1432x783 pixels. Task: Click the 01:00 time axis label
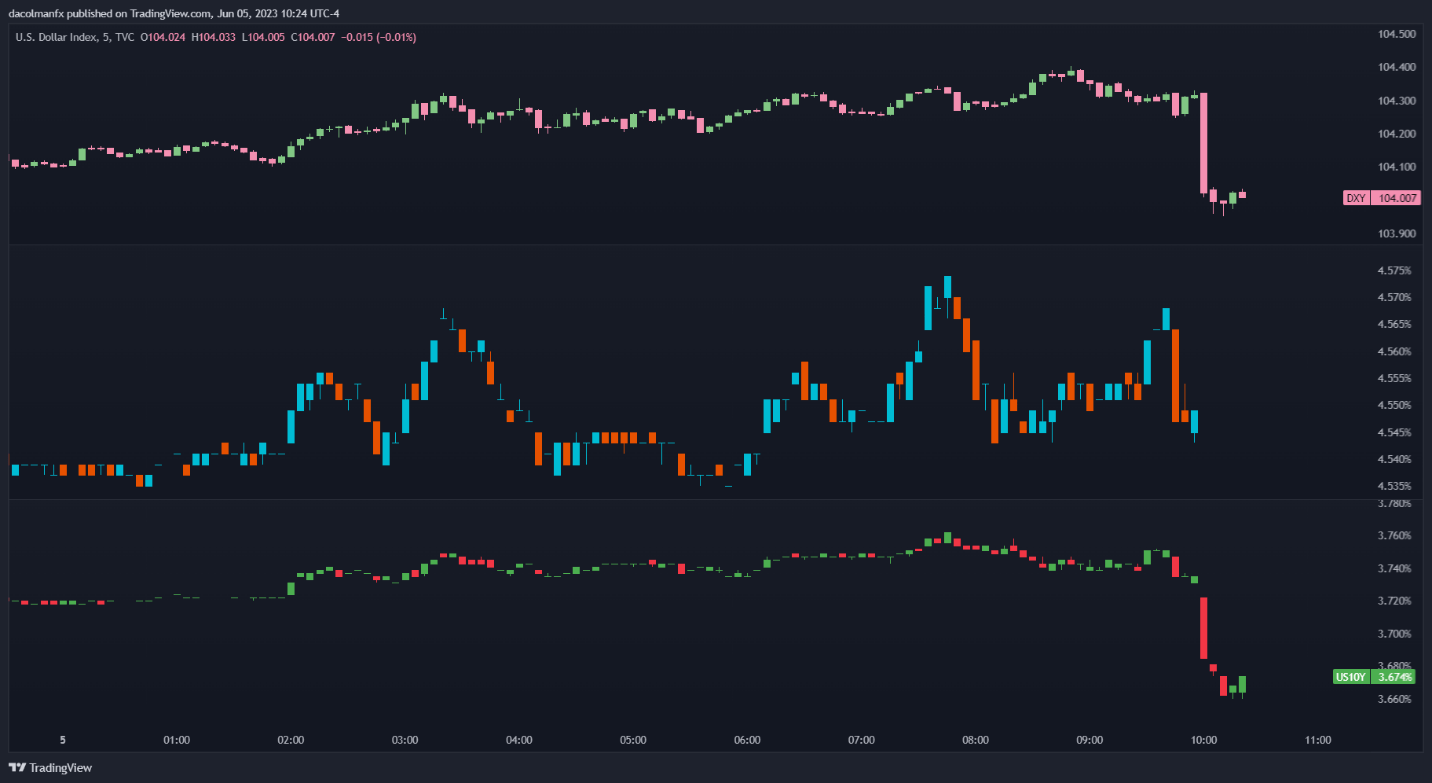pyautogui.click(x=177, y=741)
